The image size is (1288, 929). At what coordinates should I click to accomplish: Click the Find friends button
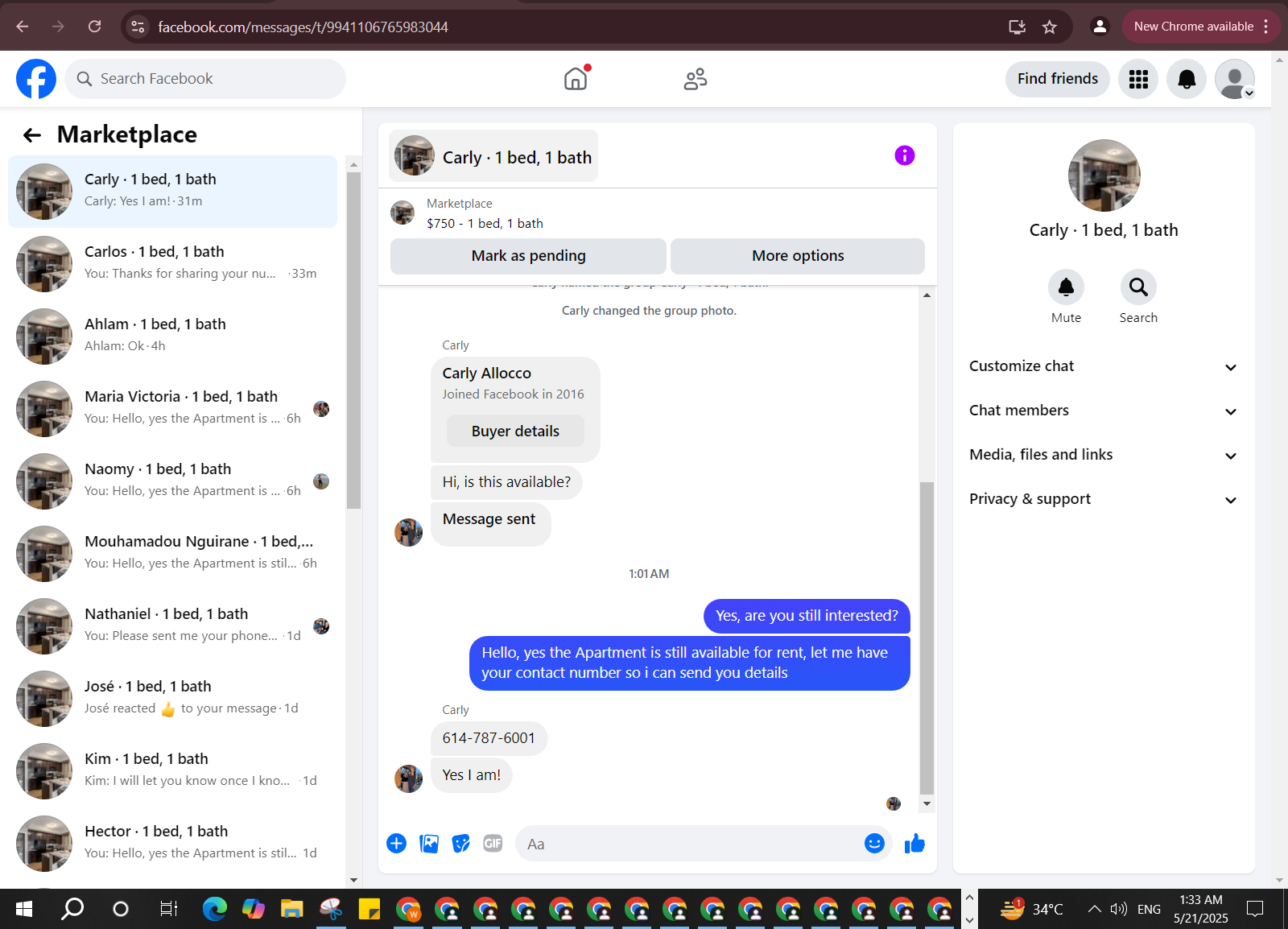pyautogui.click(x=1057, y=79)
